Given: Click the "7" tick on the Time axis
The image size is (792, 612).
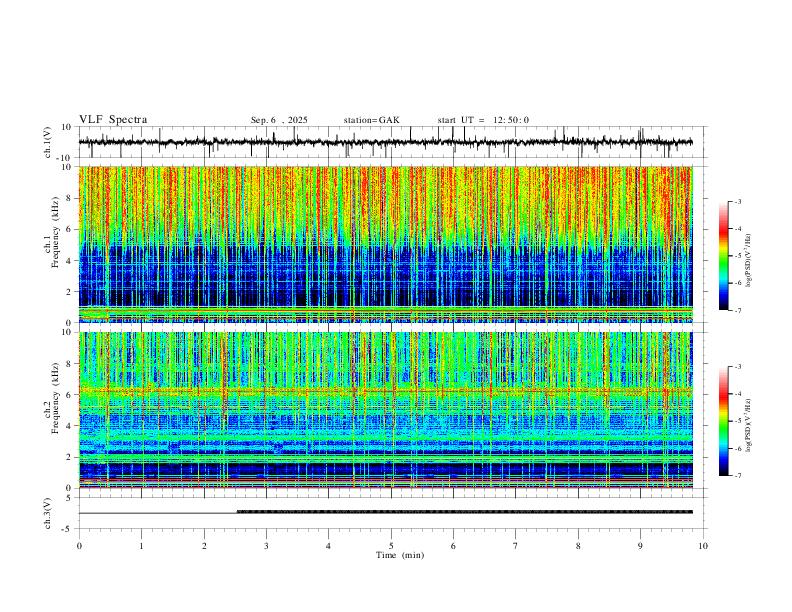Looking at the screenshot, I should (516, 546).
